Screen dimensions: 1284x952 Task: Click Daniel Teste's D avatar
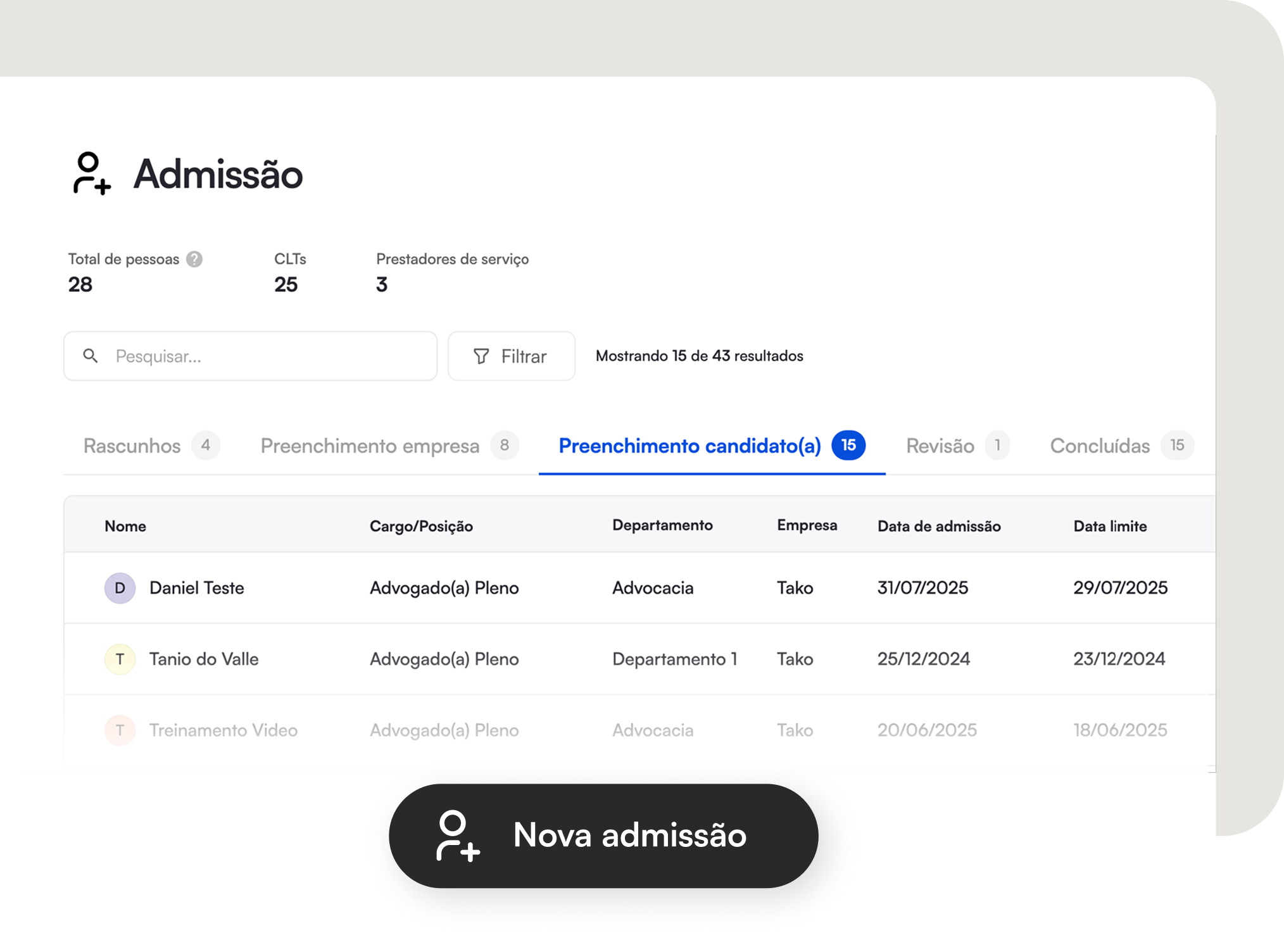click(x=120, y=588)
